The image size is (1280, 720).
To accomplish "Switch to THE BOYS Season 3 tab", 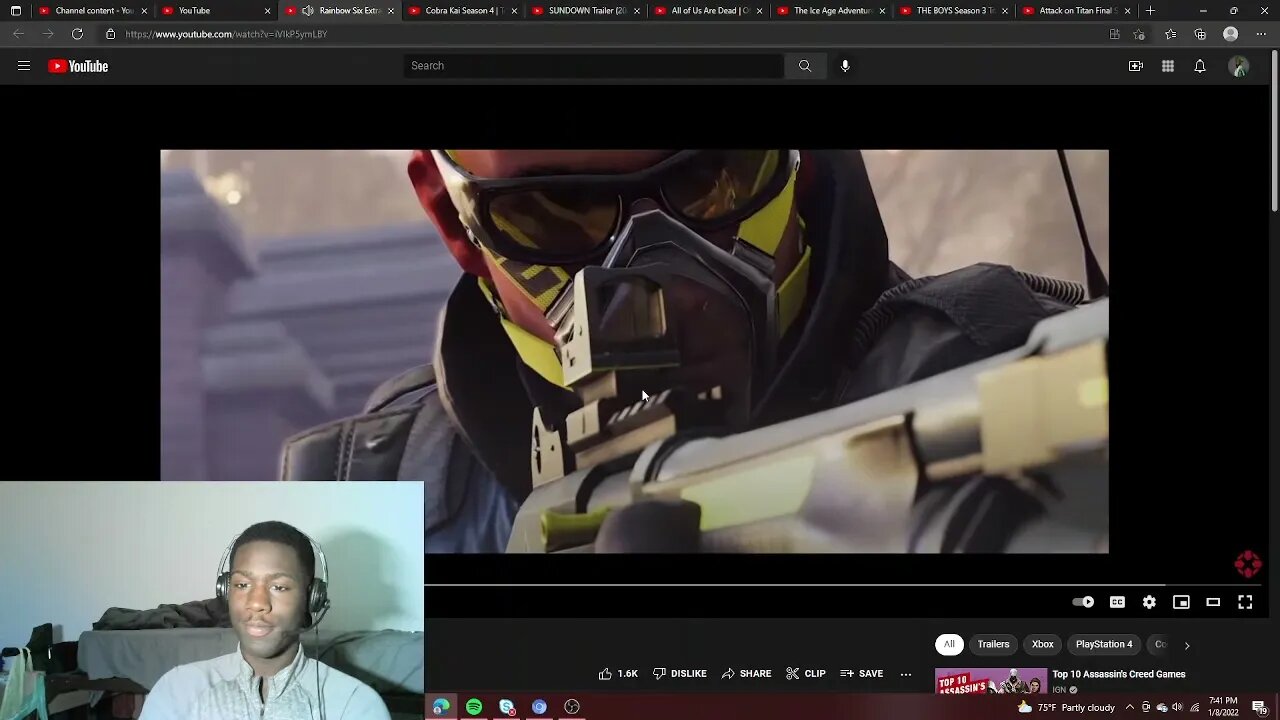I will [x=955, y=11].
